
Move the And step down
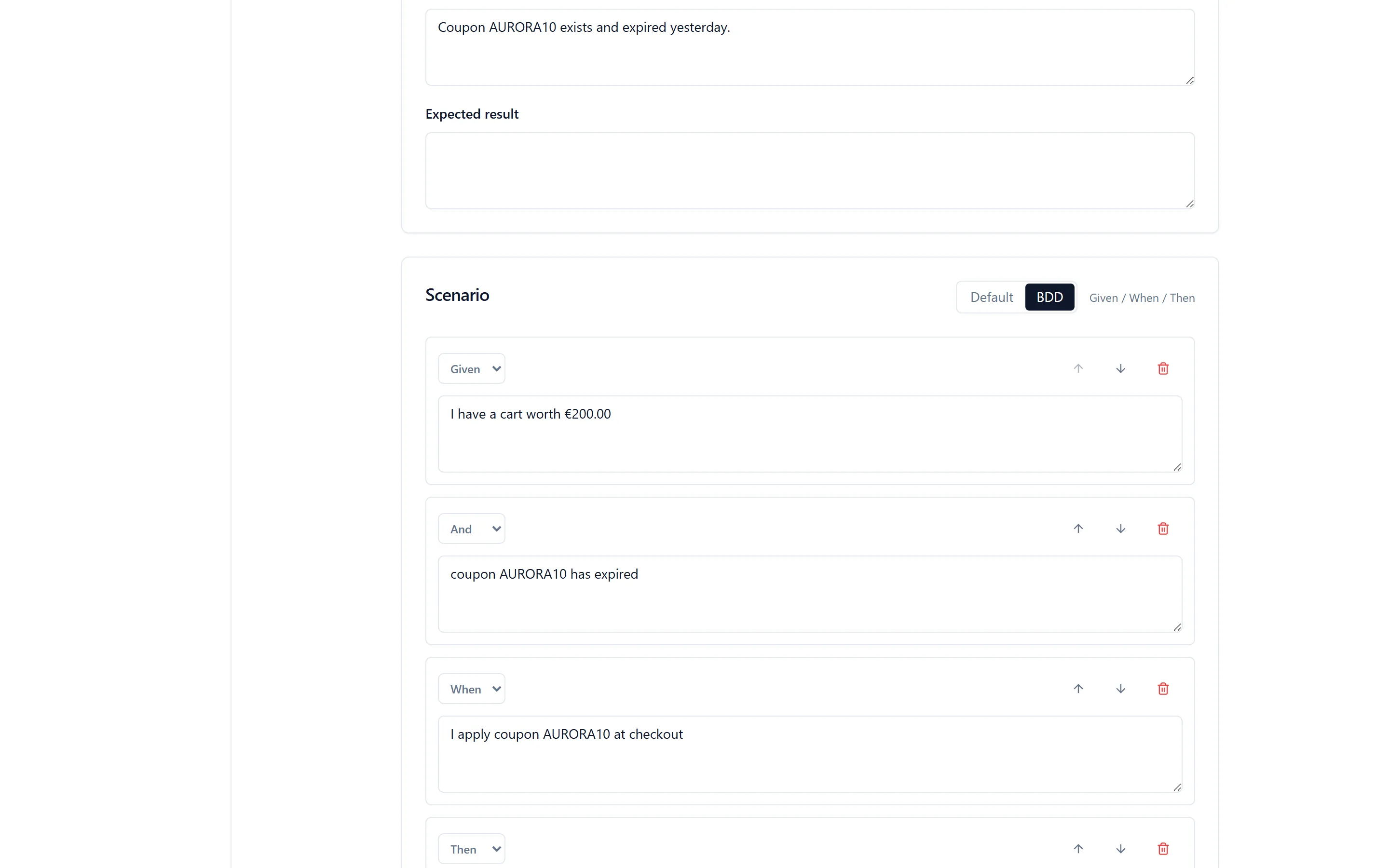pos(1120,529)
